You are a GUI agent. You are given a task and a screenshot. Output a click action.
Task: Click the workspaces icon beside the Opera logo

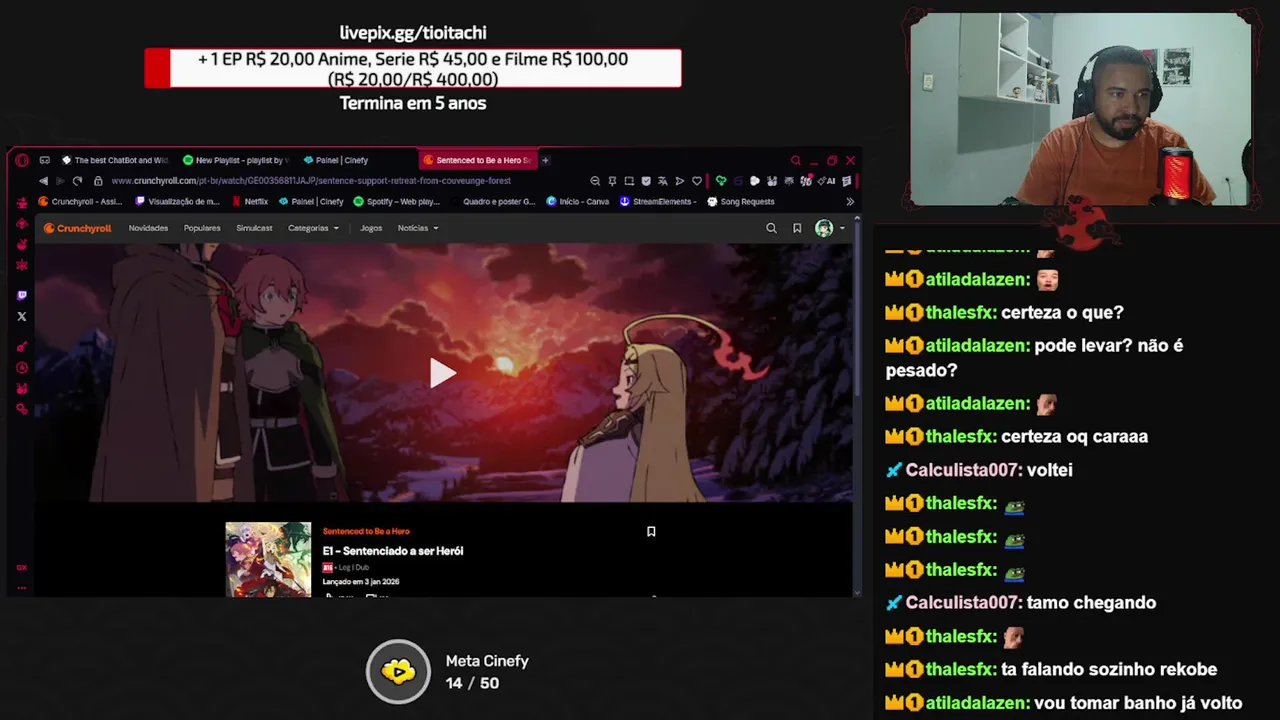pyautogui.click(x=44, y=160)
